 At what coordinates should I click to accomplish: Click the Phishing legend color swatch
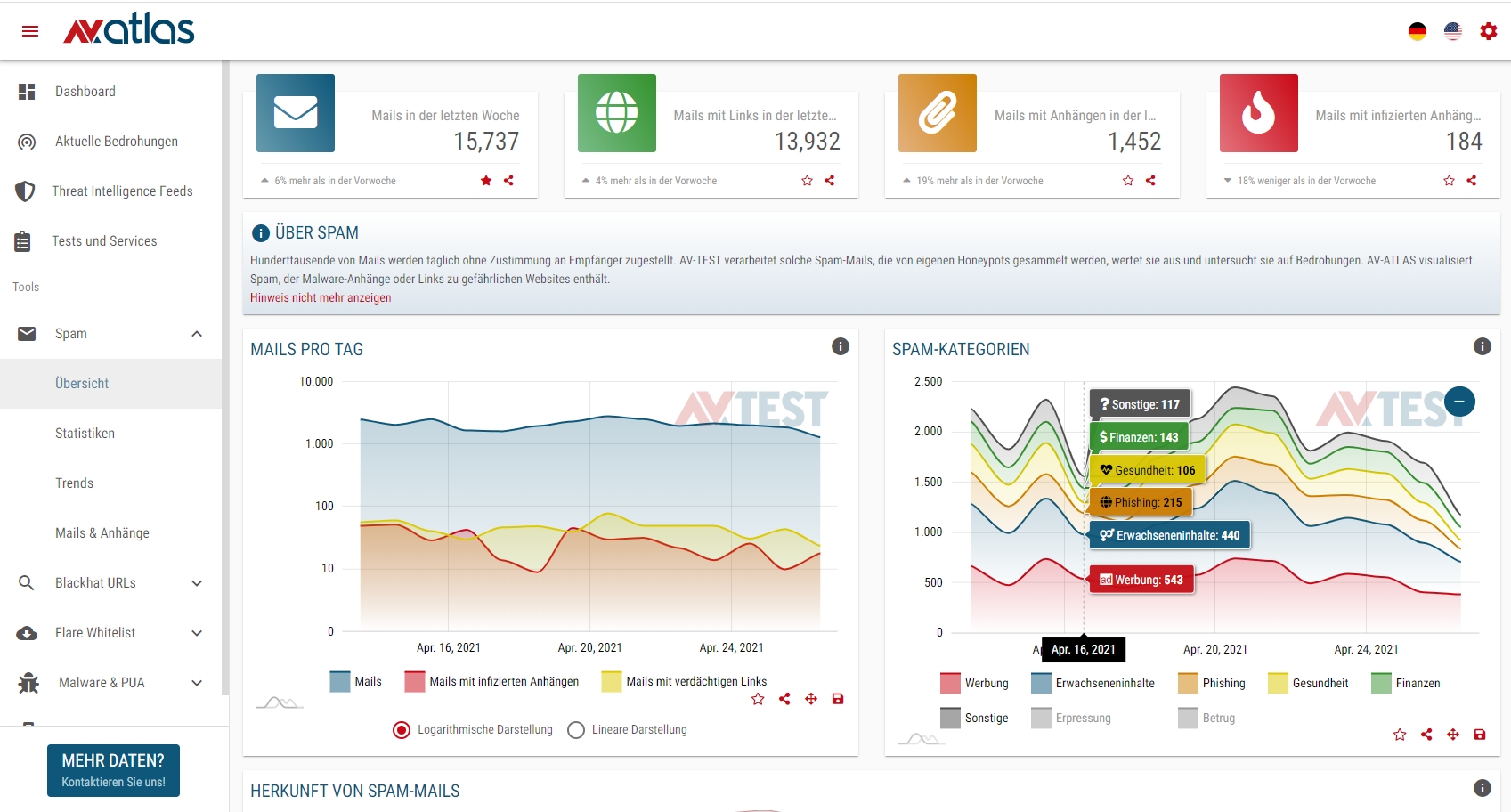(1188, 683)
